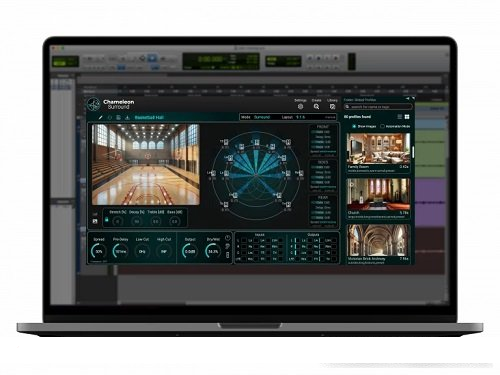Enable the Show Images radio button
The image size is (500, 375).
click(x=354, y=126)
